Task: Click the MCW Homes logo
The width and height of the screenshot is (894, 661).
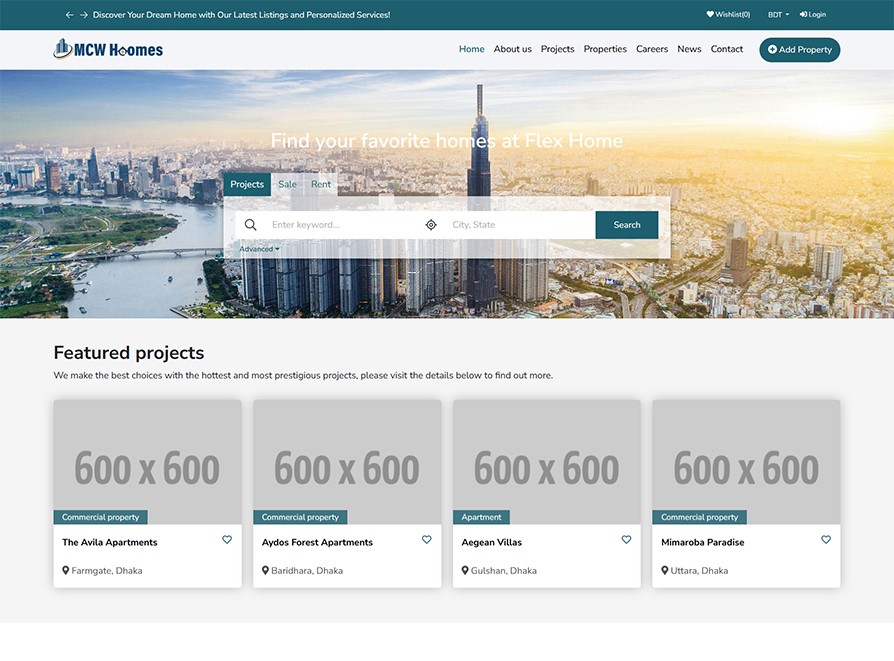Action: coord(108,49)
